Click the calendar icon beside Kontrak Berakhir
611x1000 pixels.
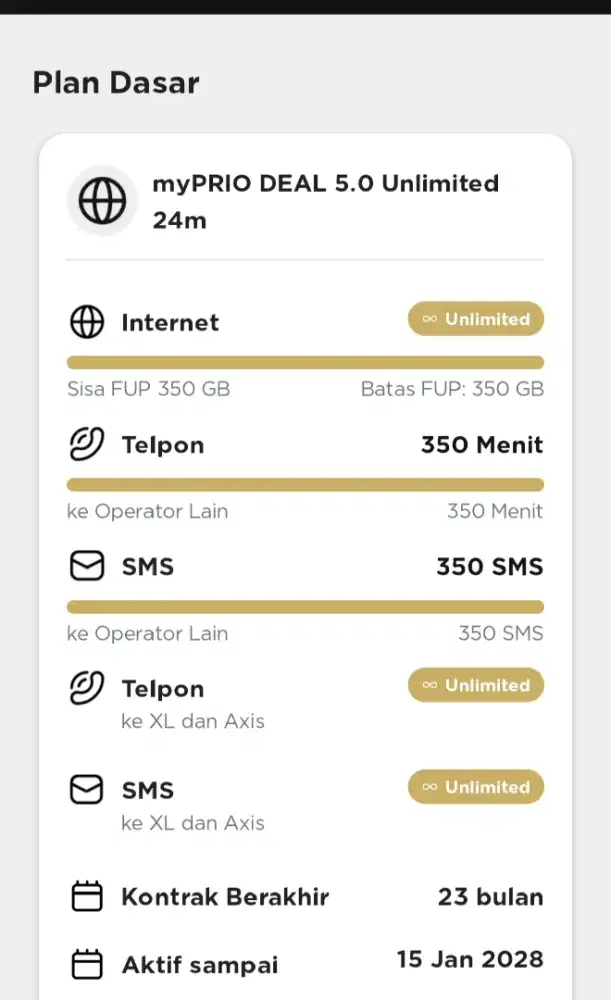pyautogui.click(x=88, y=896)
